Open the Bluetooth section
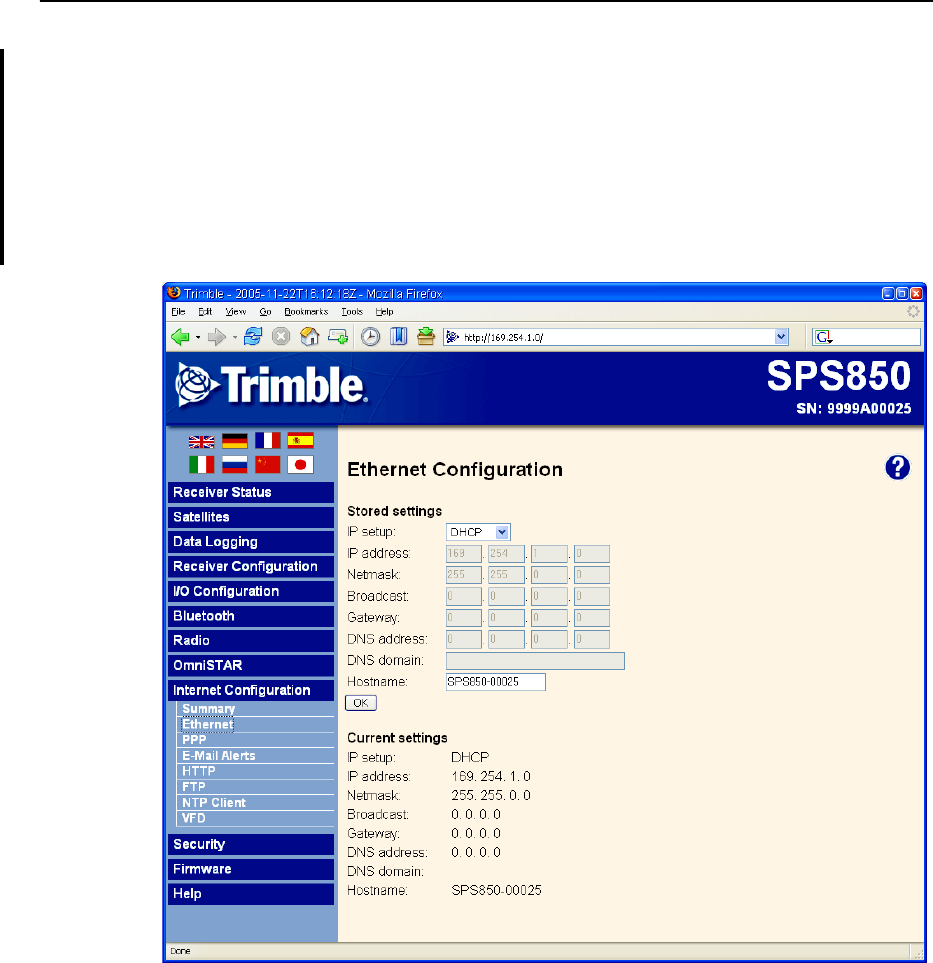 coord(251,616)
